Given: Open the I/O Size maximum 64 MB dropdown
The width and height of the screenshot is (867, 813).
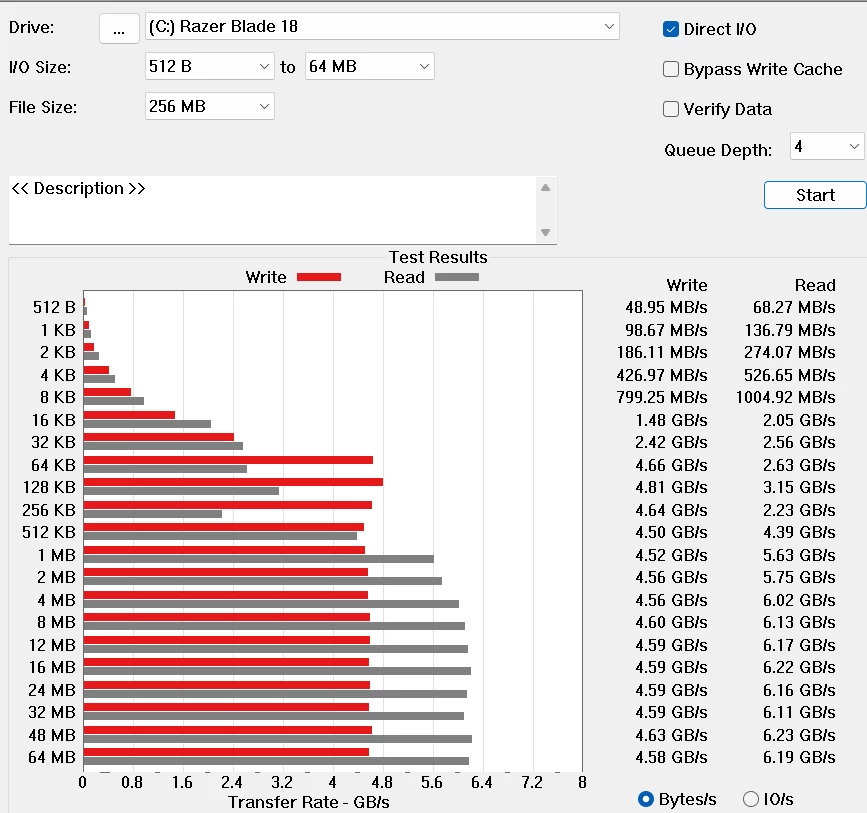Looking at the screenshot, I should point(369,67).
